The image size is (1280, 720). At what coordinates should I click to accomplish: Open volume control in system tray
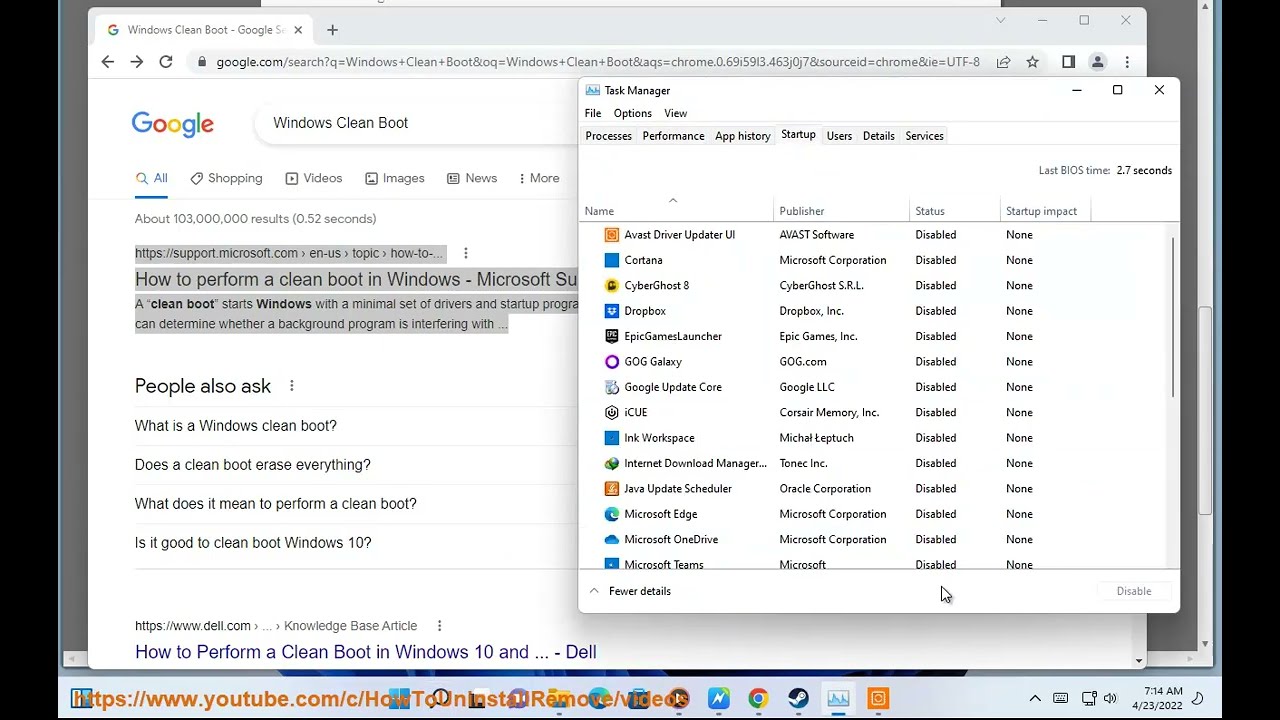coord(1110,698)
